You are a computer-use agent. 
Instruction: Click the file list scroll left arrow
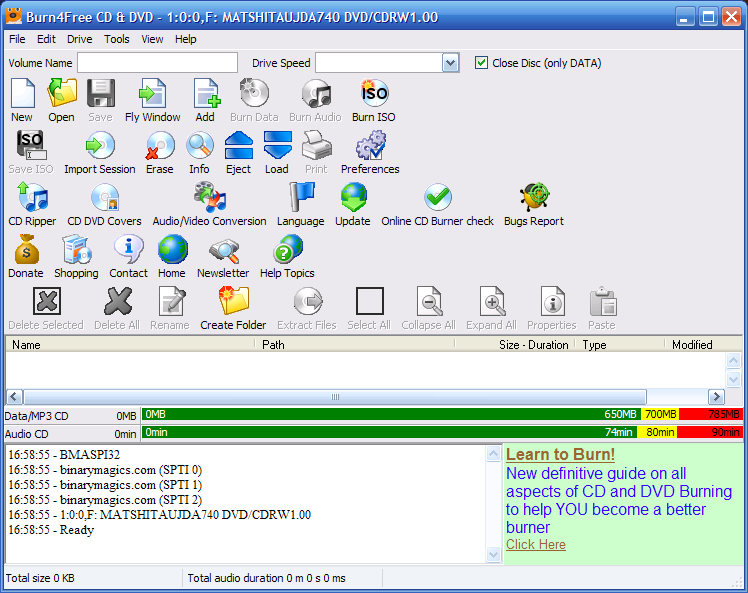[x=14, y=396]
